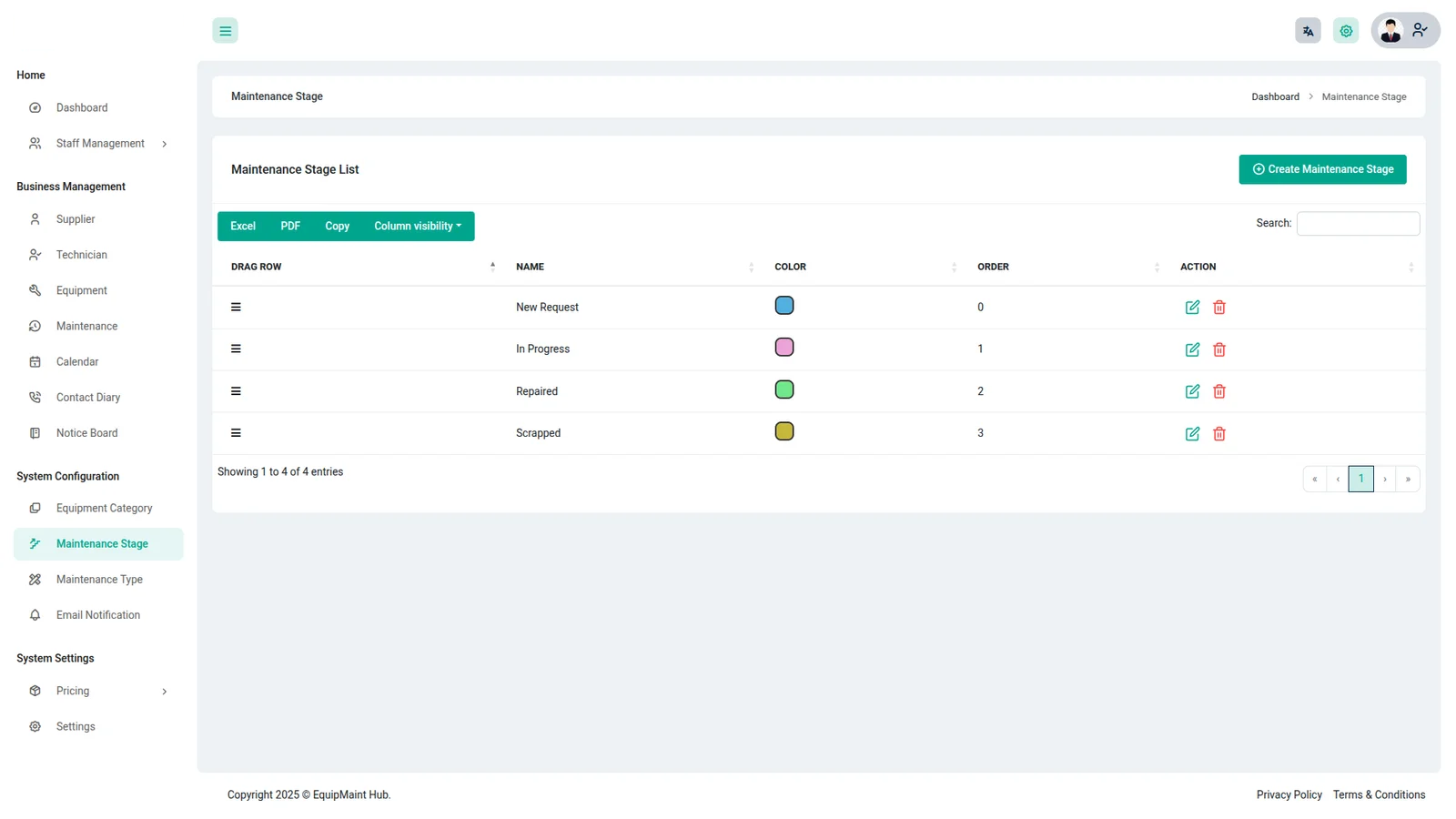
Task: Open the language translation icon
Action: coord(1308,31)
